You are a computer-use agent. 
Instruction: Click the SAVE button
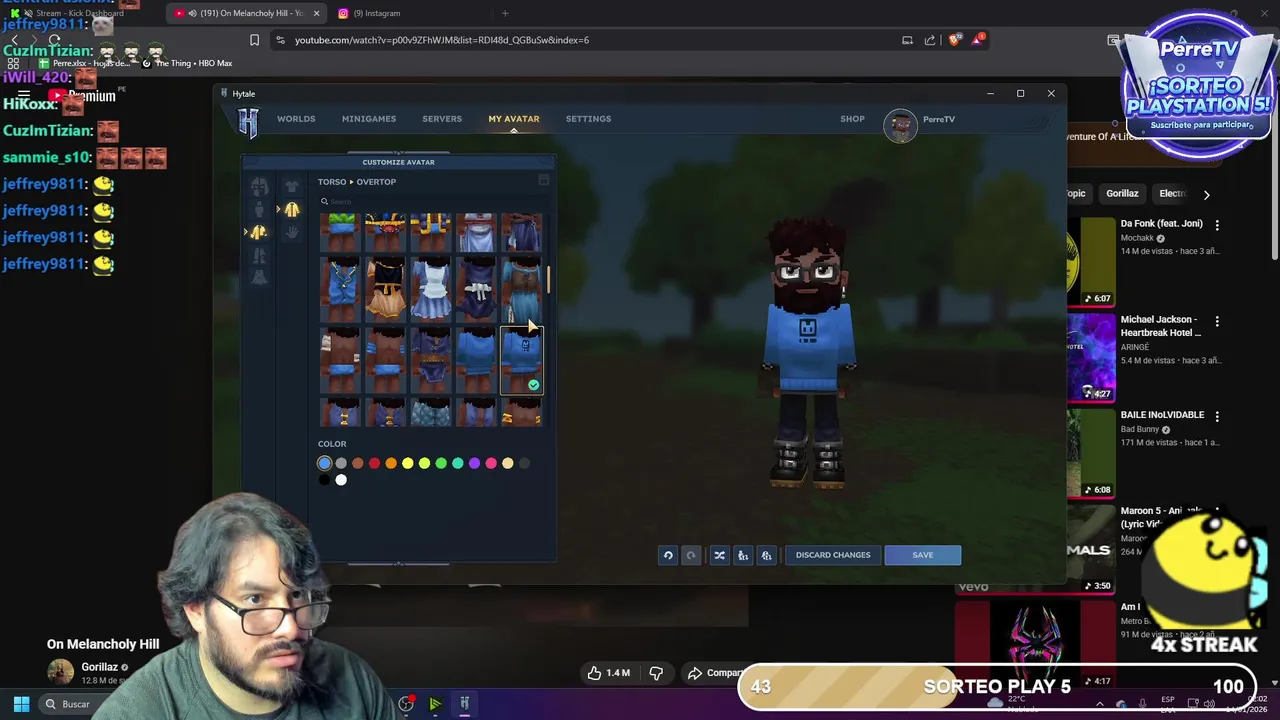(922, 555)
